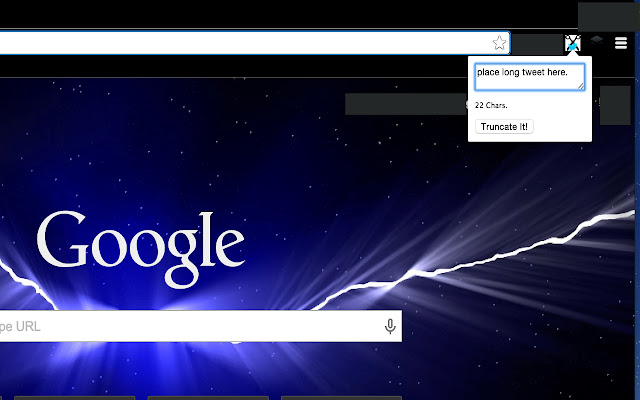Click the browser address bar

[x=255, y=43]
